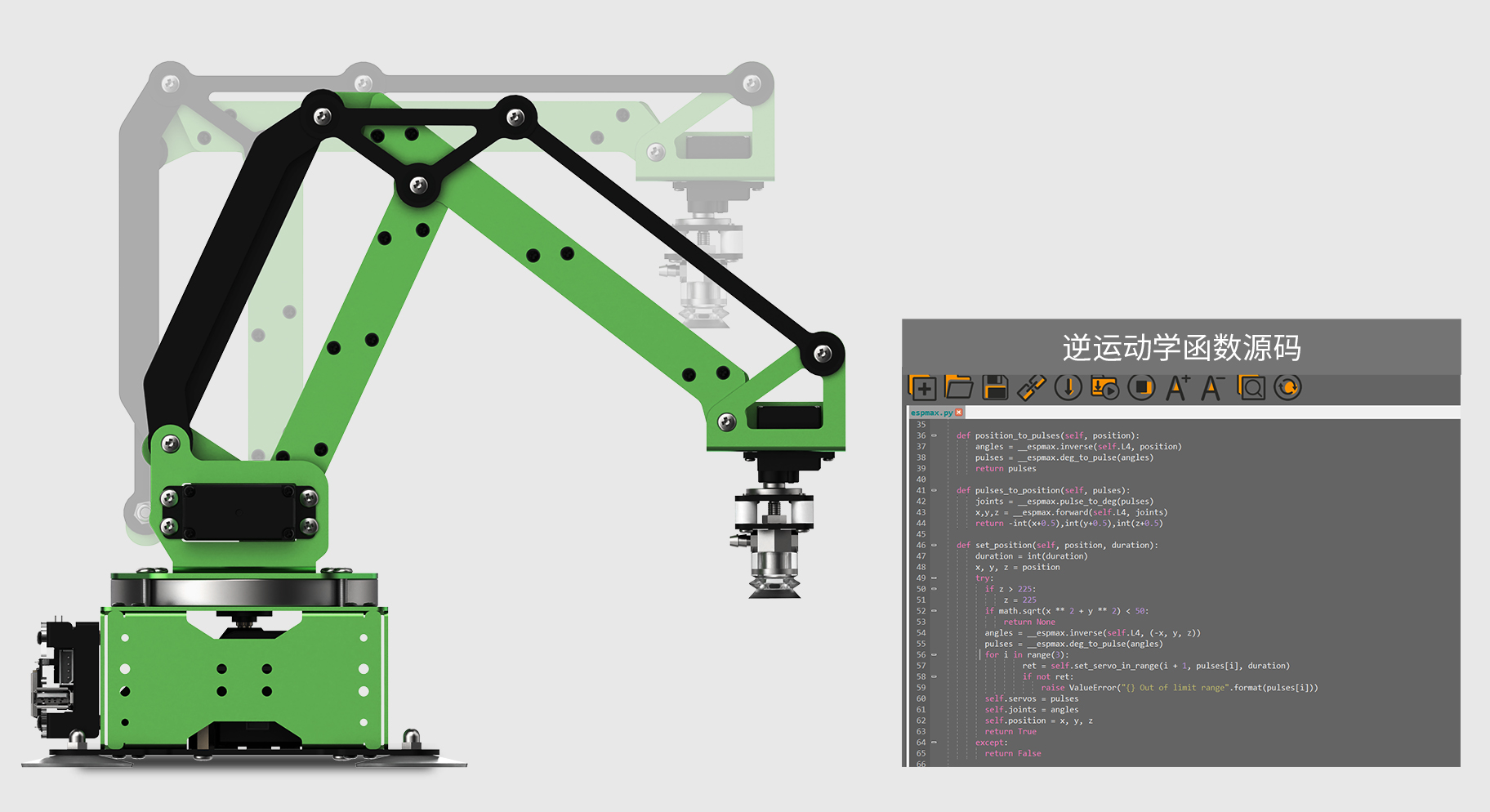
Task: Click the refresh arrows icon in the toolbar
Action: pyautogui.click(x=1288, y=387)
